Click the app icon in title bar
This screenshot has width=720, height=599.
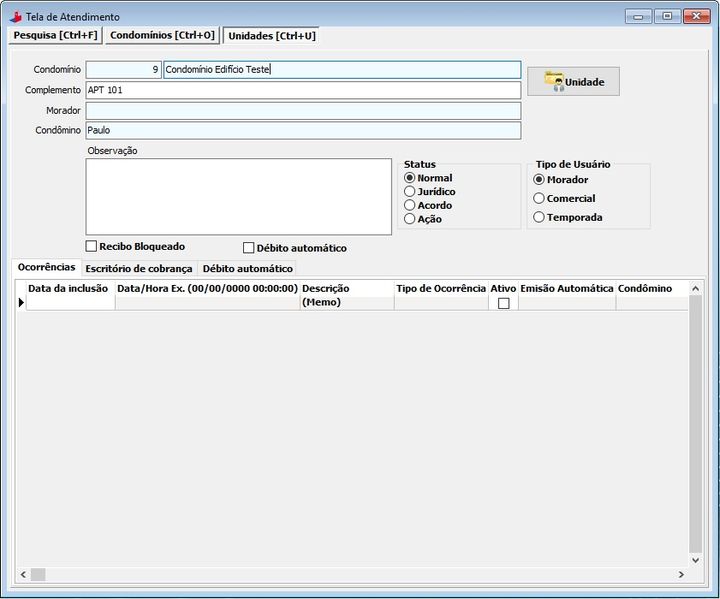pos(14,17)
